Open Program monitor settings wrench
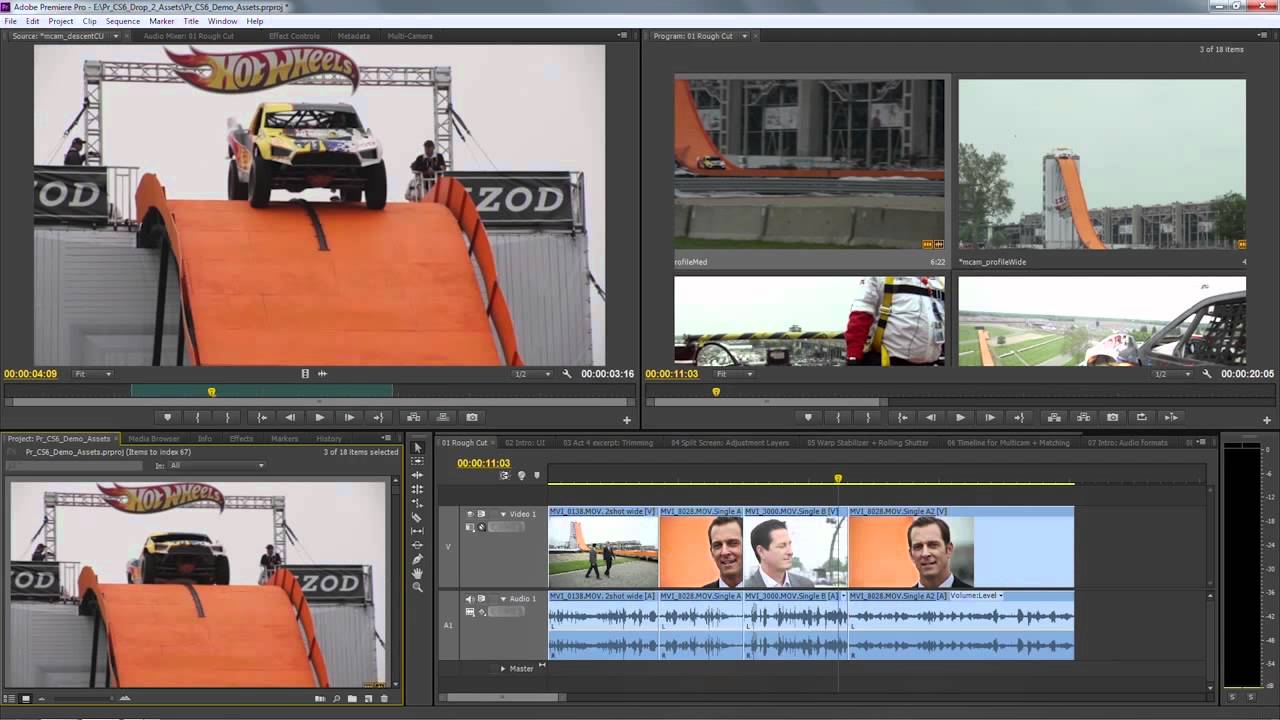Screen dimensions: 1280x720 (x=1207, y=374)
